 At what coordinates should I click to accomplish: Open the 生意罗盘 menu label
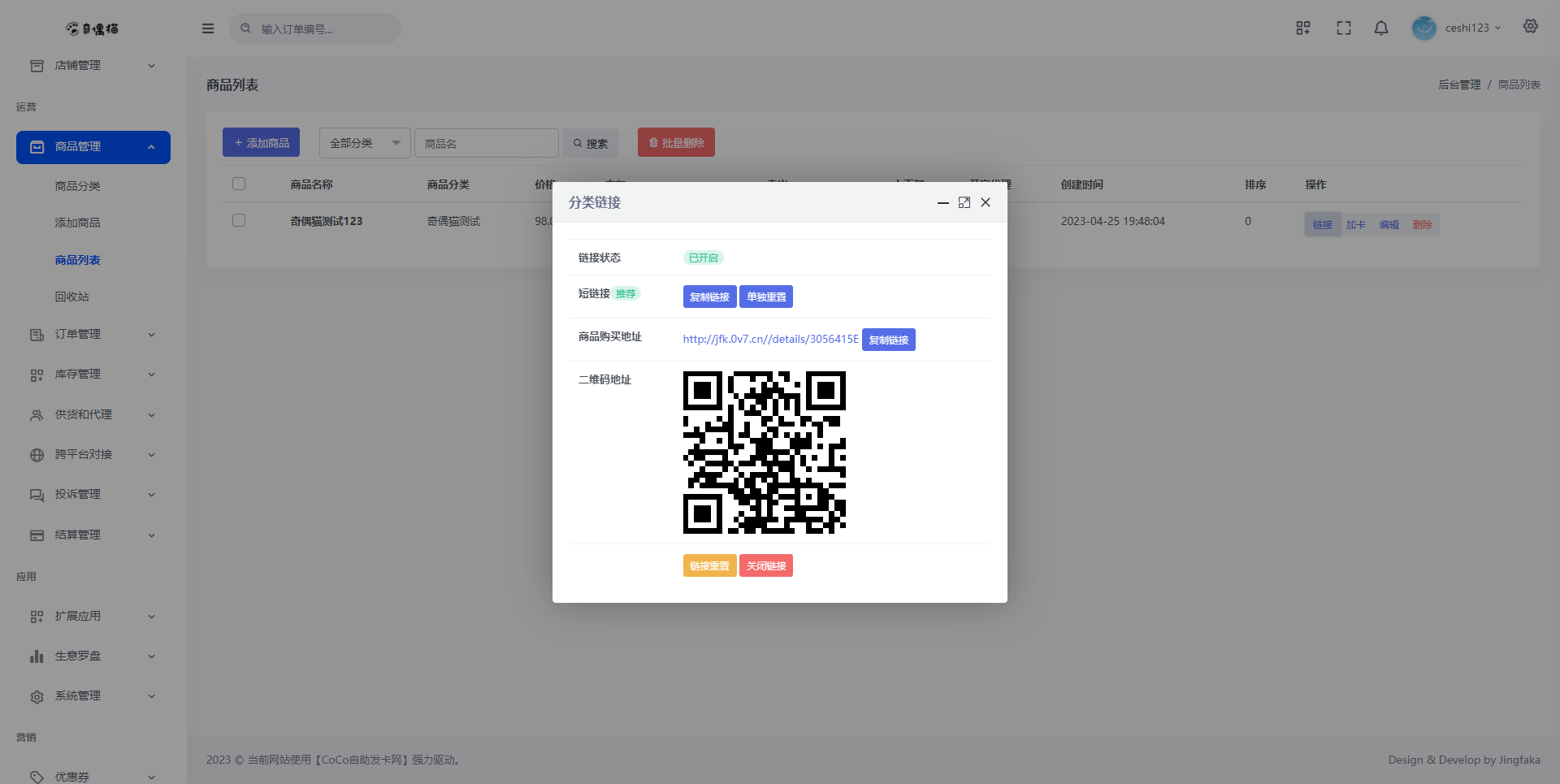[x=78, y=656]
